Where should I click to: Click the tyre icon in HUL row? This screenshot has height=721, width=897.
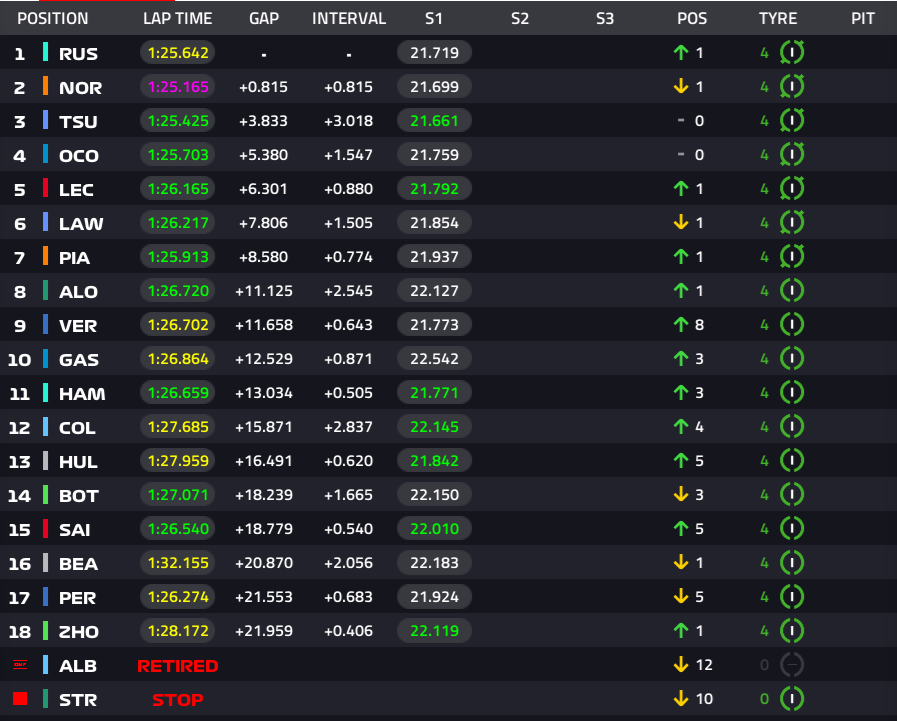pos(792,461)
